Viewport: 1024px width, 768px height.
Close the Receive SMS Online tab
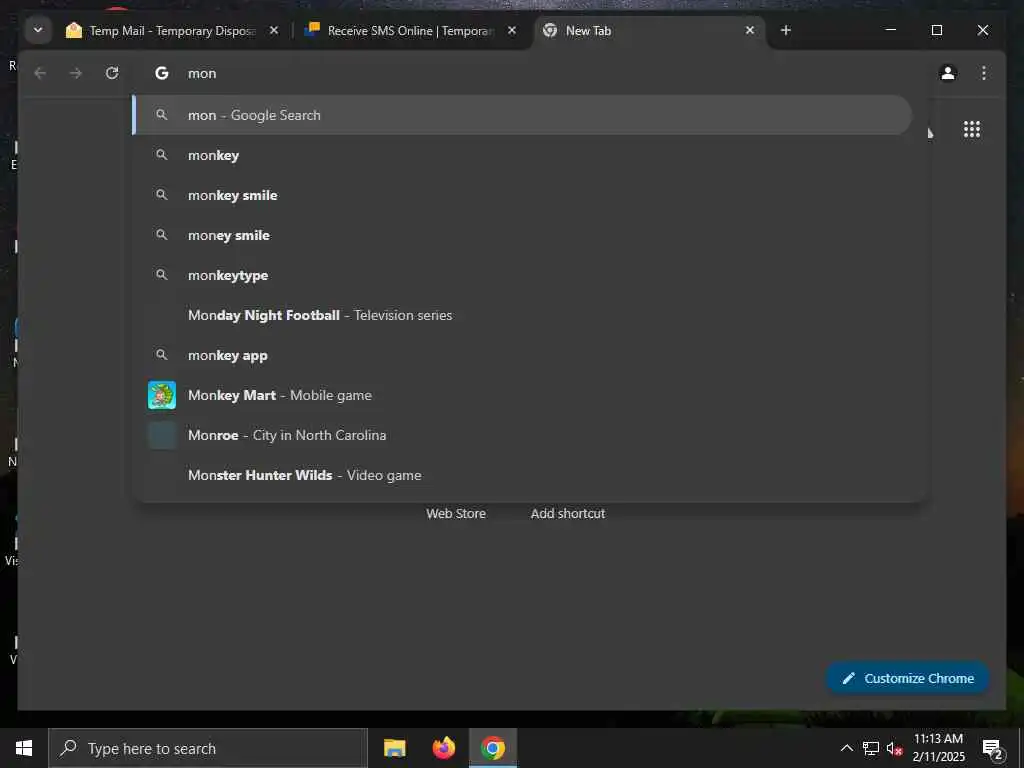[512, 31]
